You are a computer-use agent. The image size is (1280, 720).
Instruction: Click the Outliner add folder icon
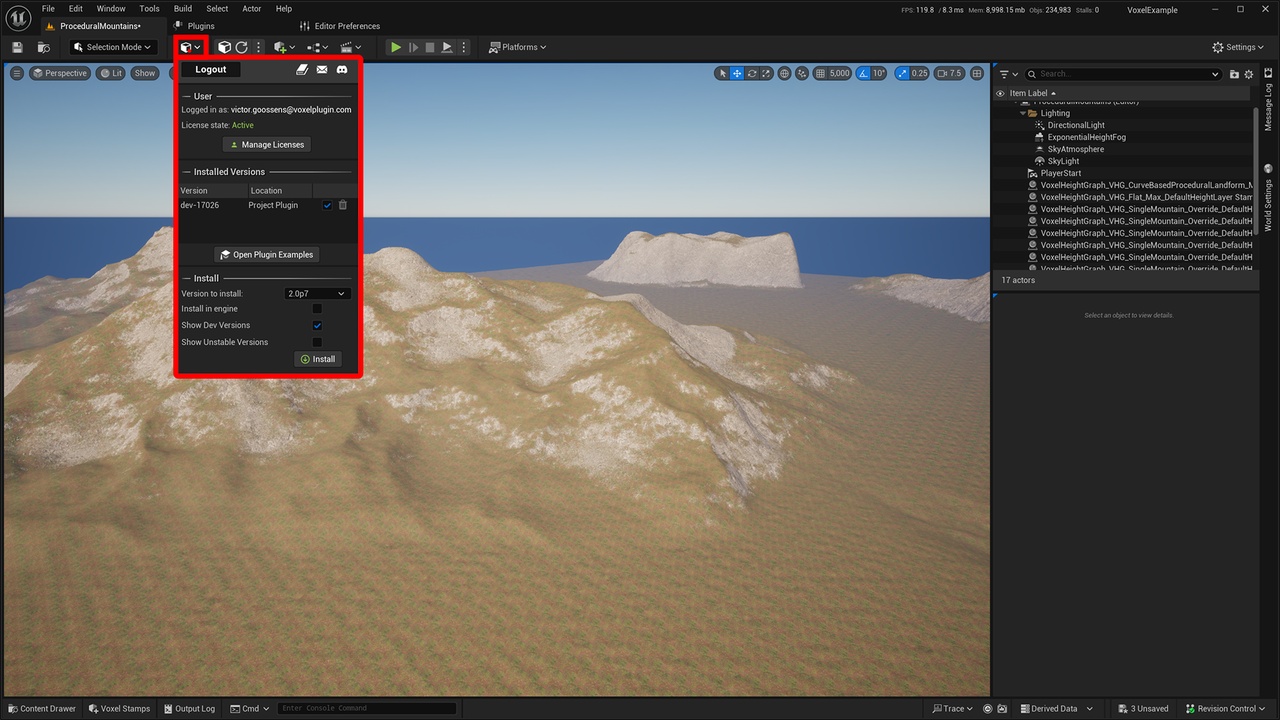[1234, 74]
